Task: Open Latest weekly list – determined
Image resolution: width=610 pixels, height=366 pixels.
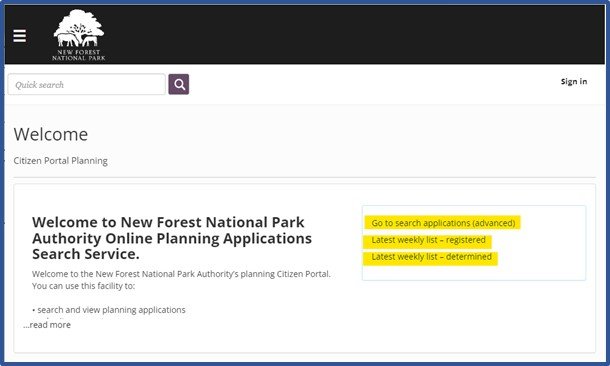Action: [x=431, y=257]
